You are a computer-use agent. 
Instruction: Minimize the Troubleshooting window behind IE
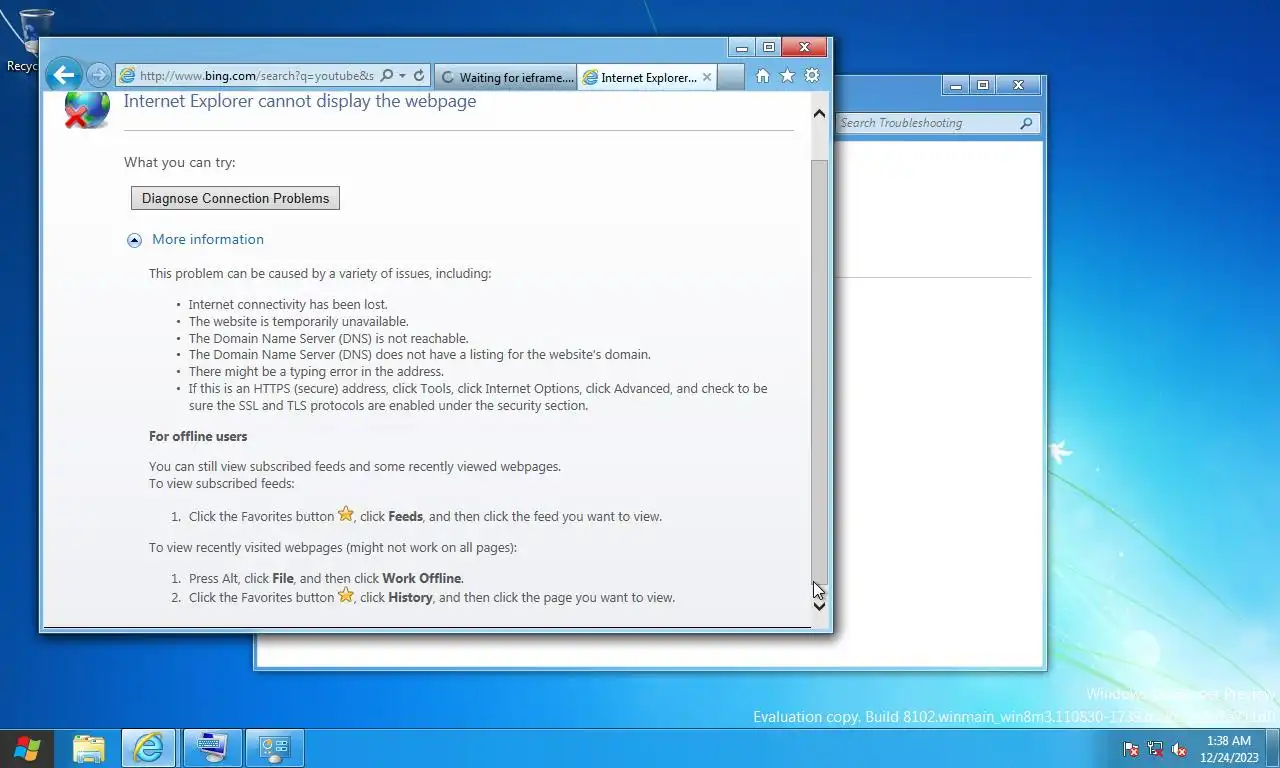(955, 85)
